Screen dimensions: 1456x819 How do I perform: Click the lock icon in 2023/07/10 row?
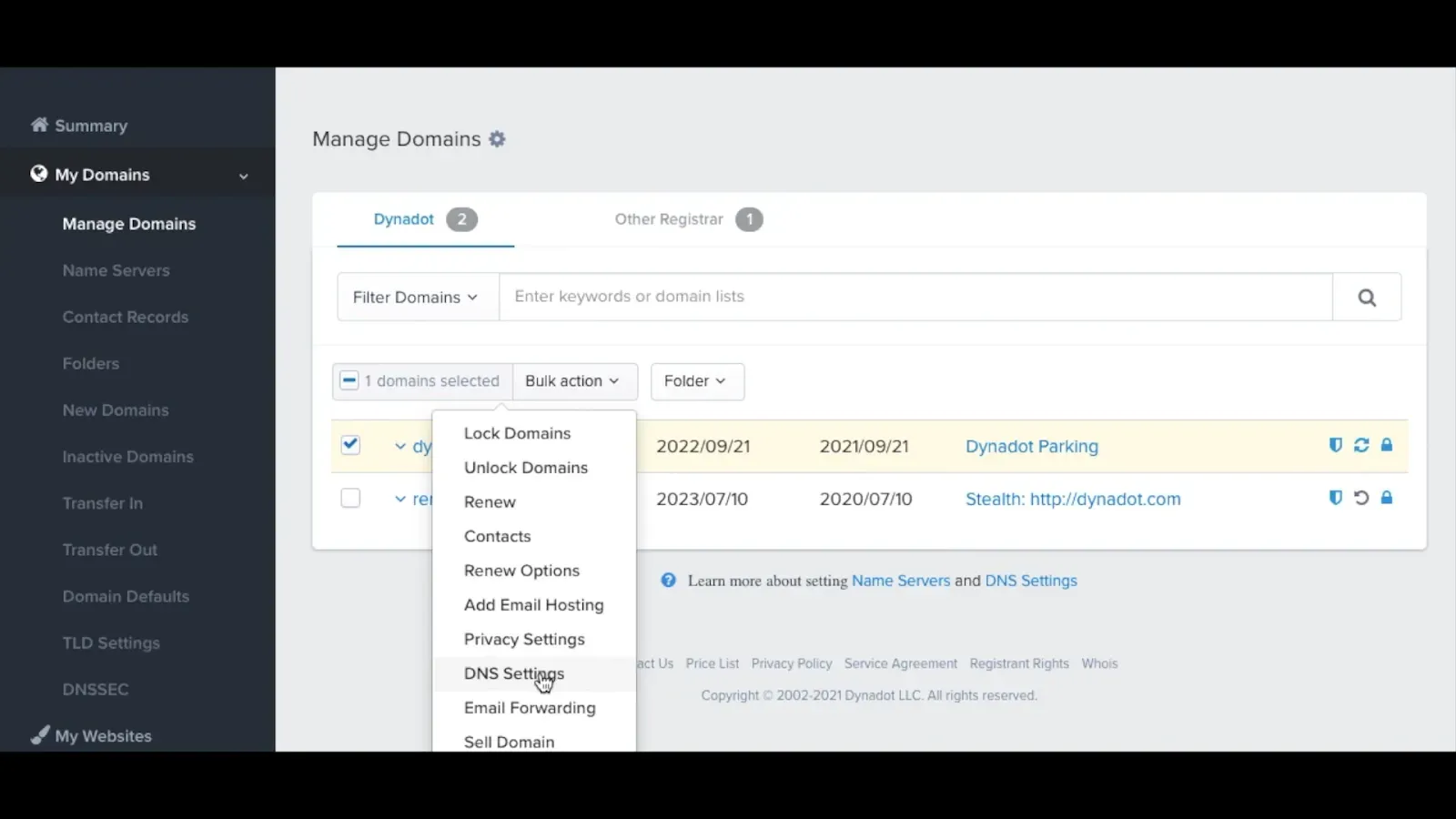pos(1387,498)
